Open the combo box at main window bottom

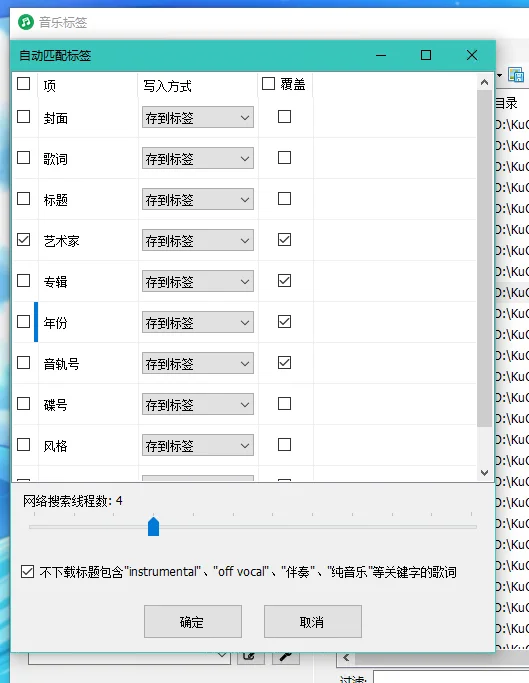coord(129,658)
